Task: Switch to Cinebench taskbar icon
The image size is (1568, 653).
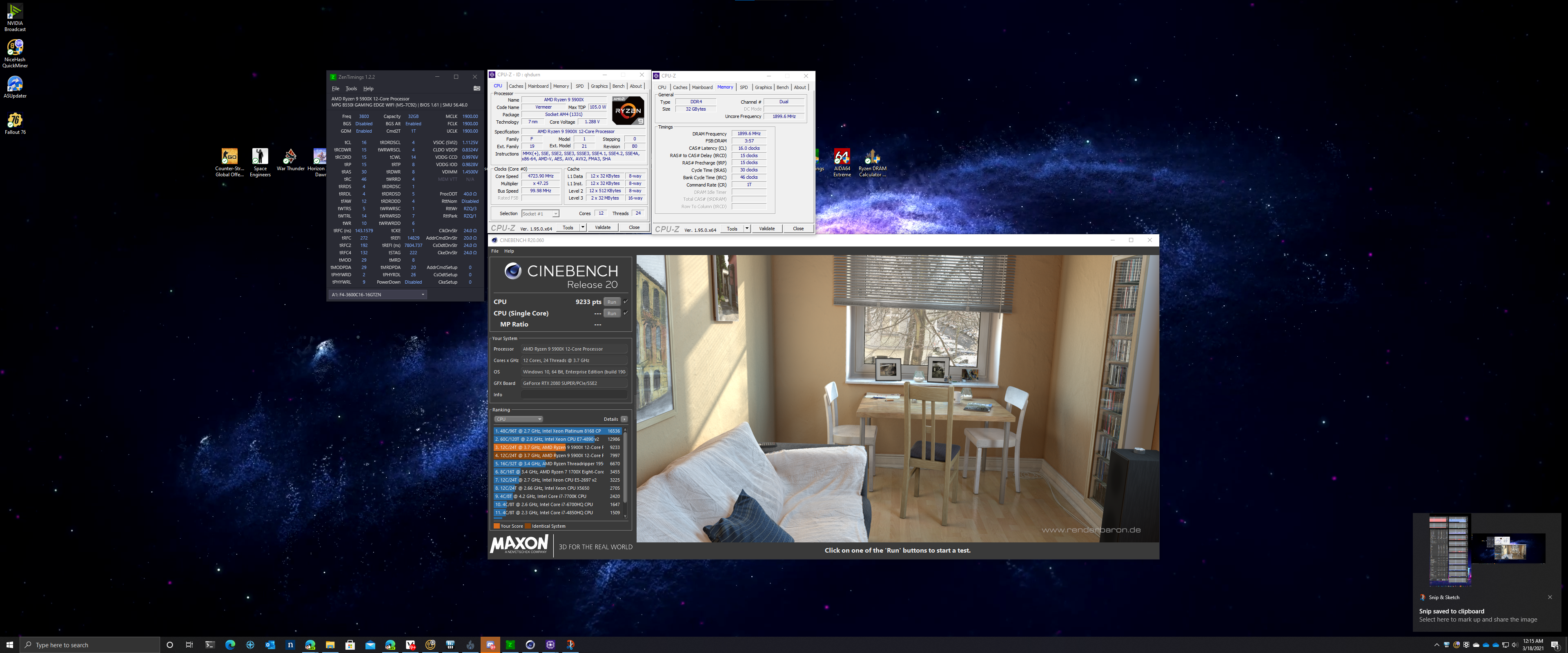Action: [530, 644]
